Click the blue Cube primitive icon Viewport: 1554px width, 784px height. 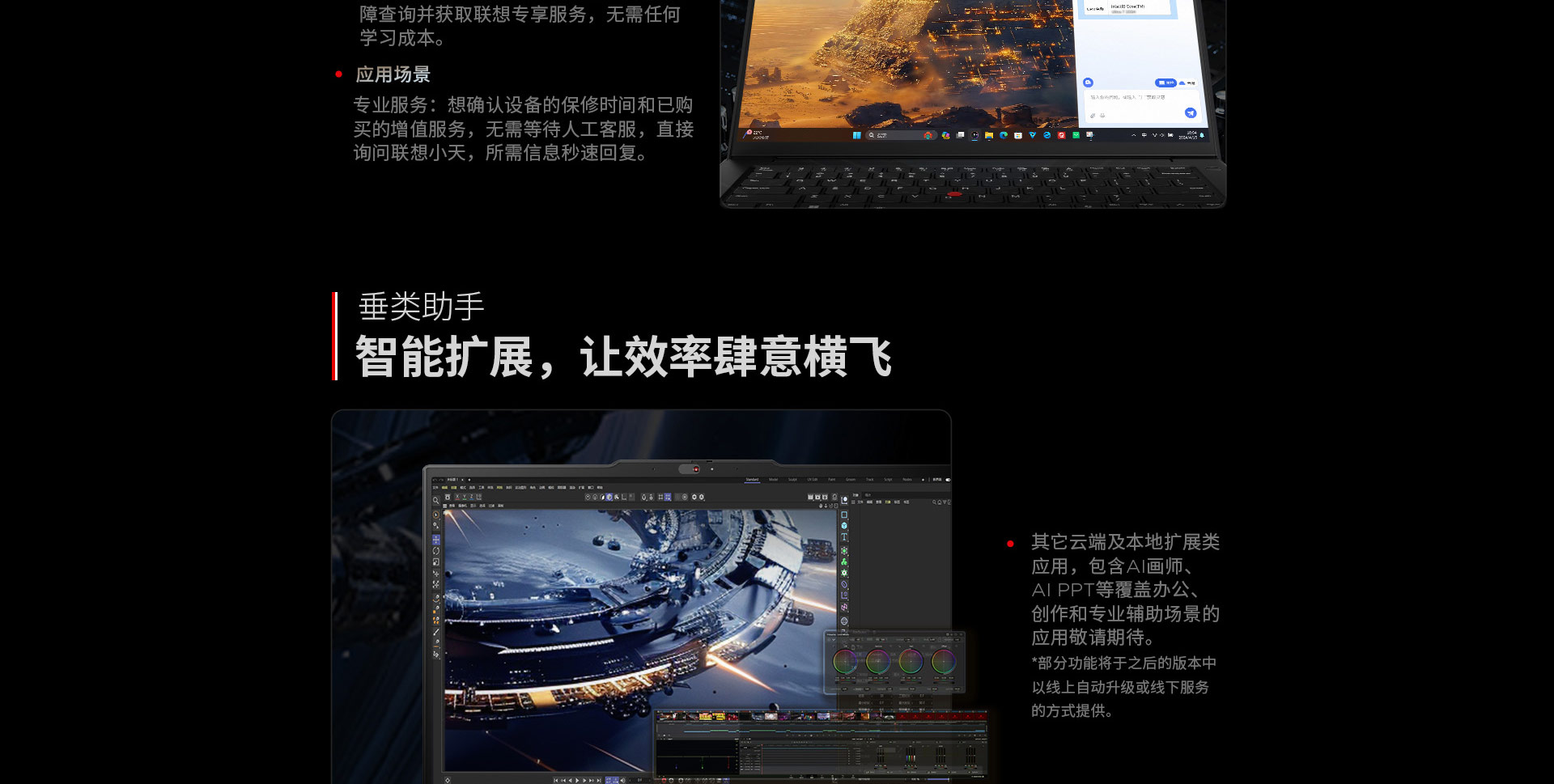tap(844, 526)
